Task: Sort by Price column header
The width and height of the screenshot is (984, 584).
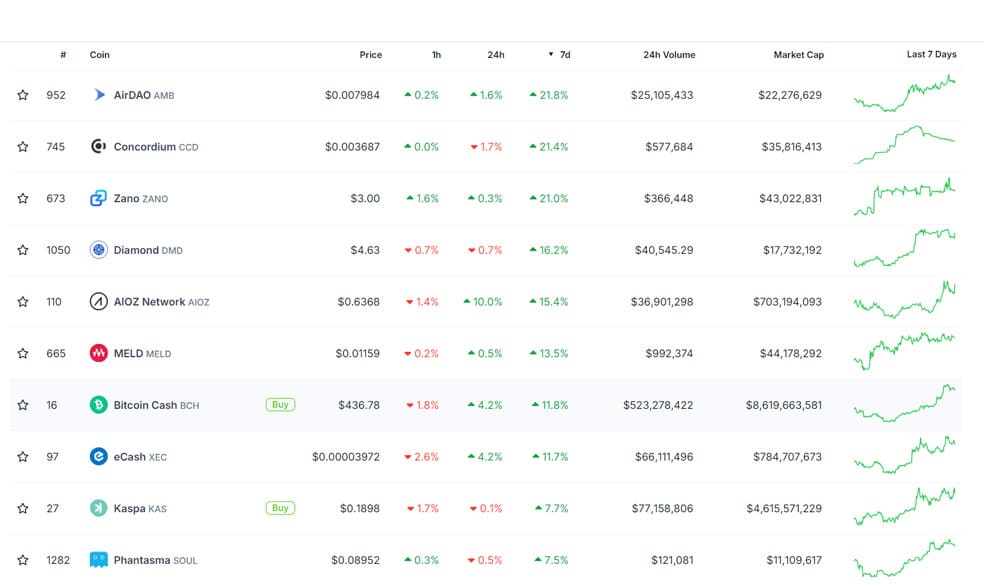Action: click(x=370, y=55)
